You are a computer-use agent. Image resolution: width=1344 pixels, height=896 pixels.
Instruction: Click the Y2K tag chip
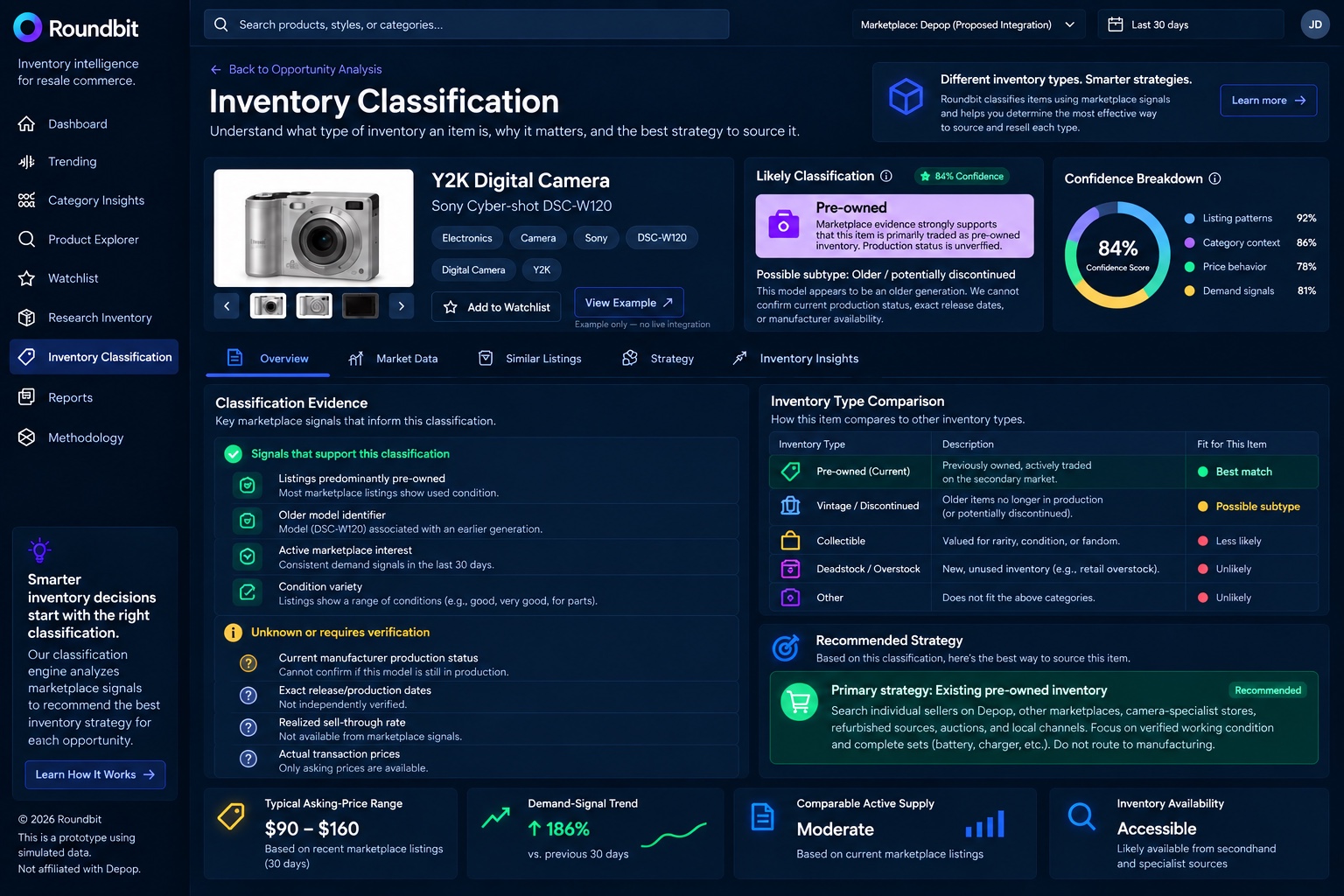(x=542, y=270)
